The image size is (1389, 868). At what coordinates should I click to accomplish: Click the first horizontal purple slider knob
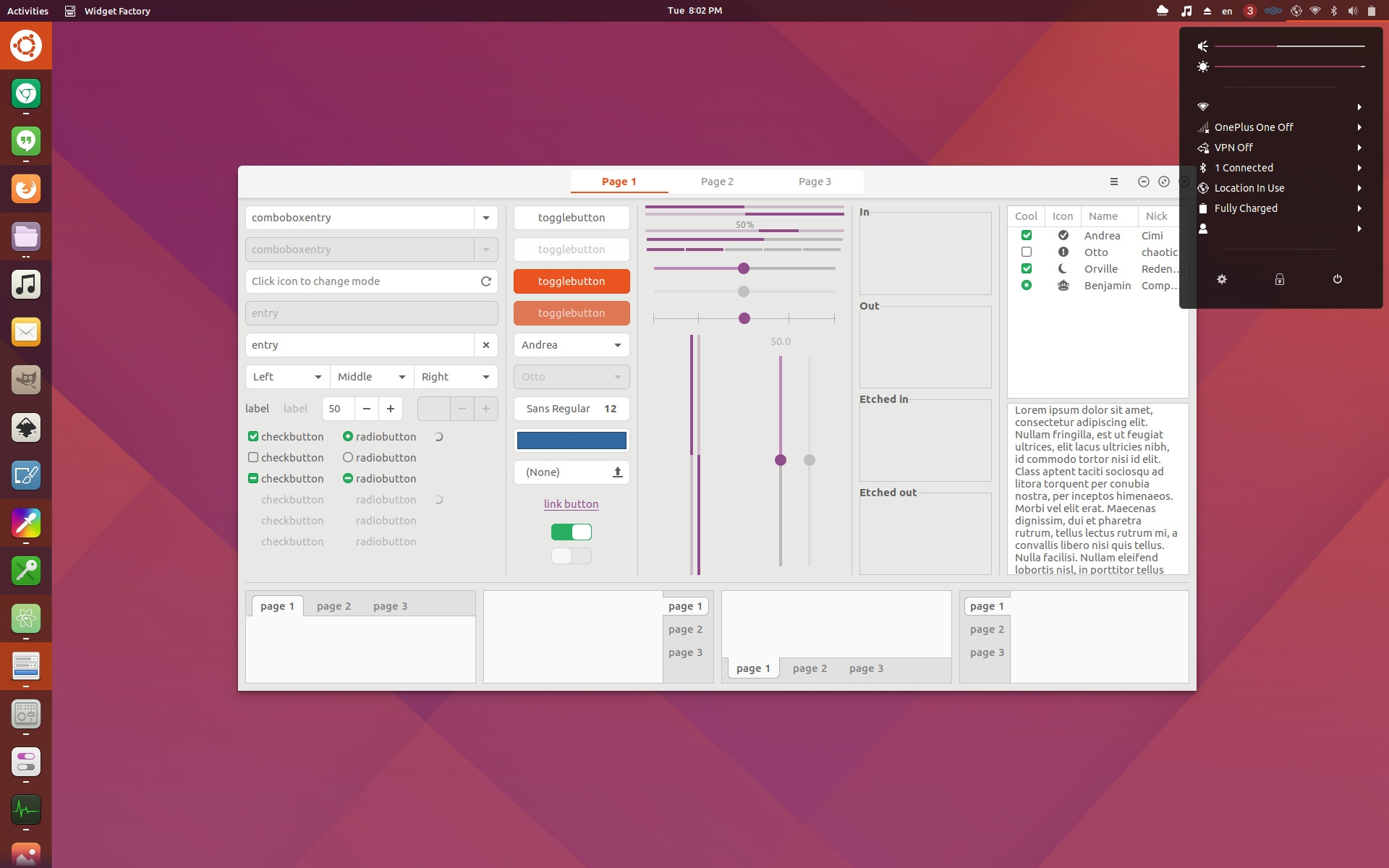pyautogui.click(x=744, y=268)
